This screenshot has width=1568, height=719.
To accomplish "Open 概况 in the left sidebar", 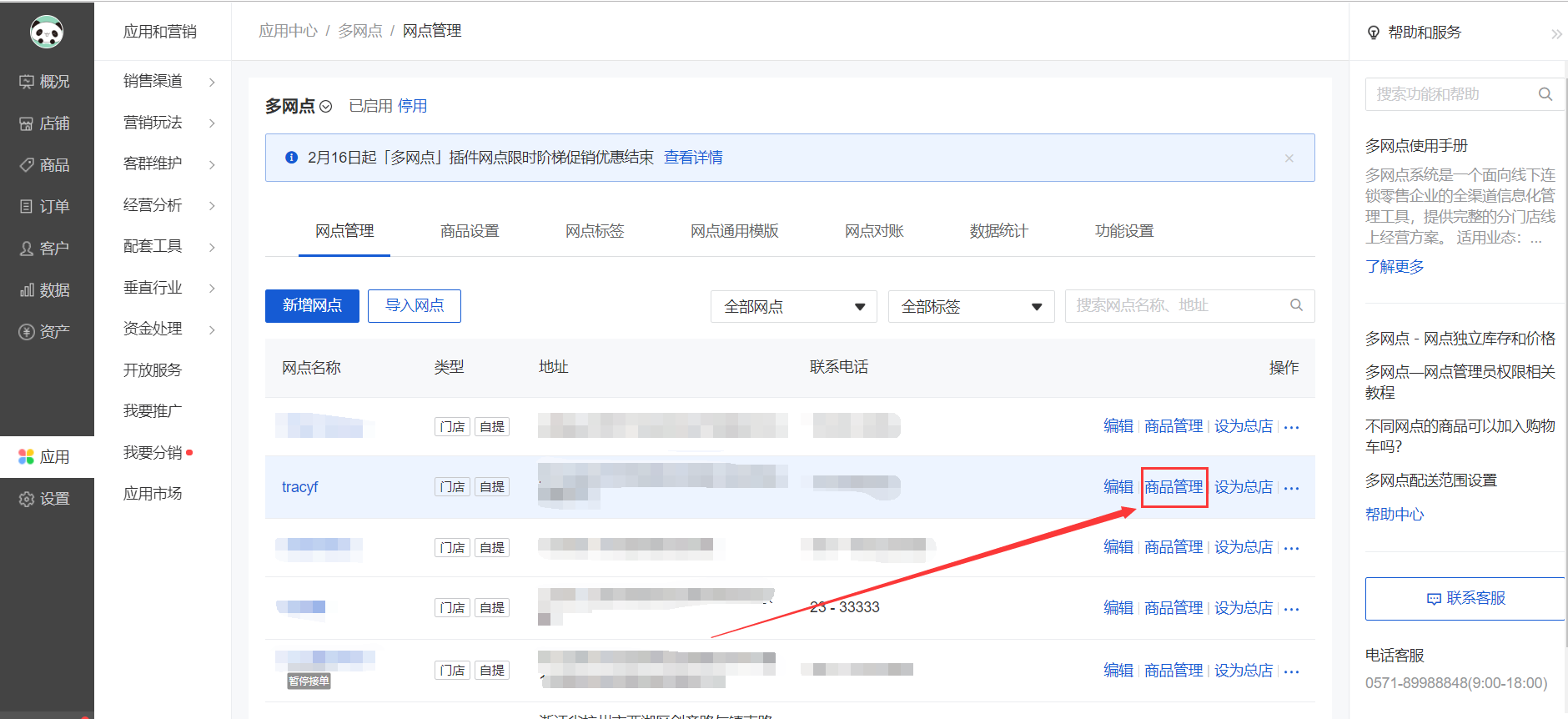I will 47,82.
